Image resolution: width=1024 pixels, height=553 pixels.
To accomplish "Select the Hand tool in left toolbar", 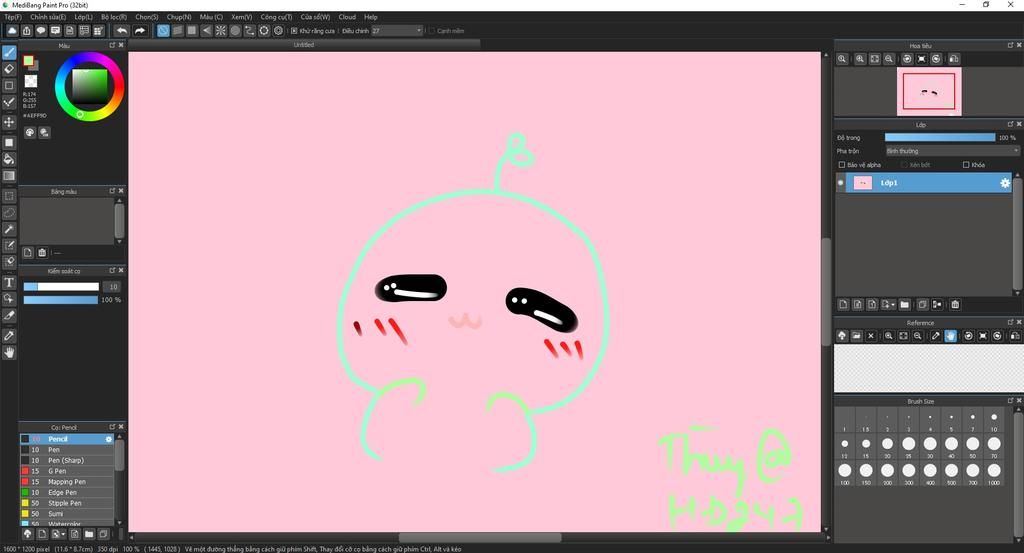I will [x=9, y=353].
